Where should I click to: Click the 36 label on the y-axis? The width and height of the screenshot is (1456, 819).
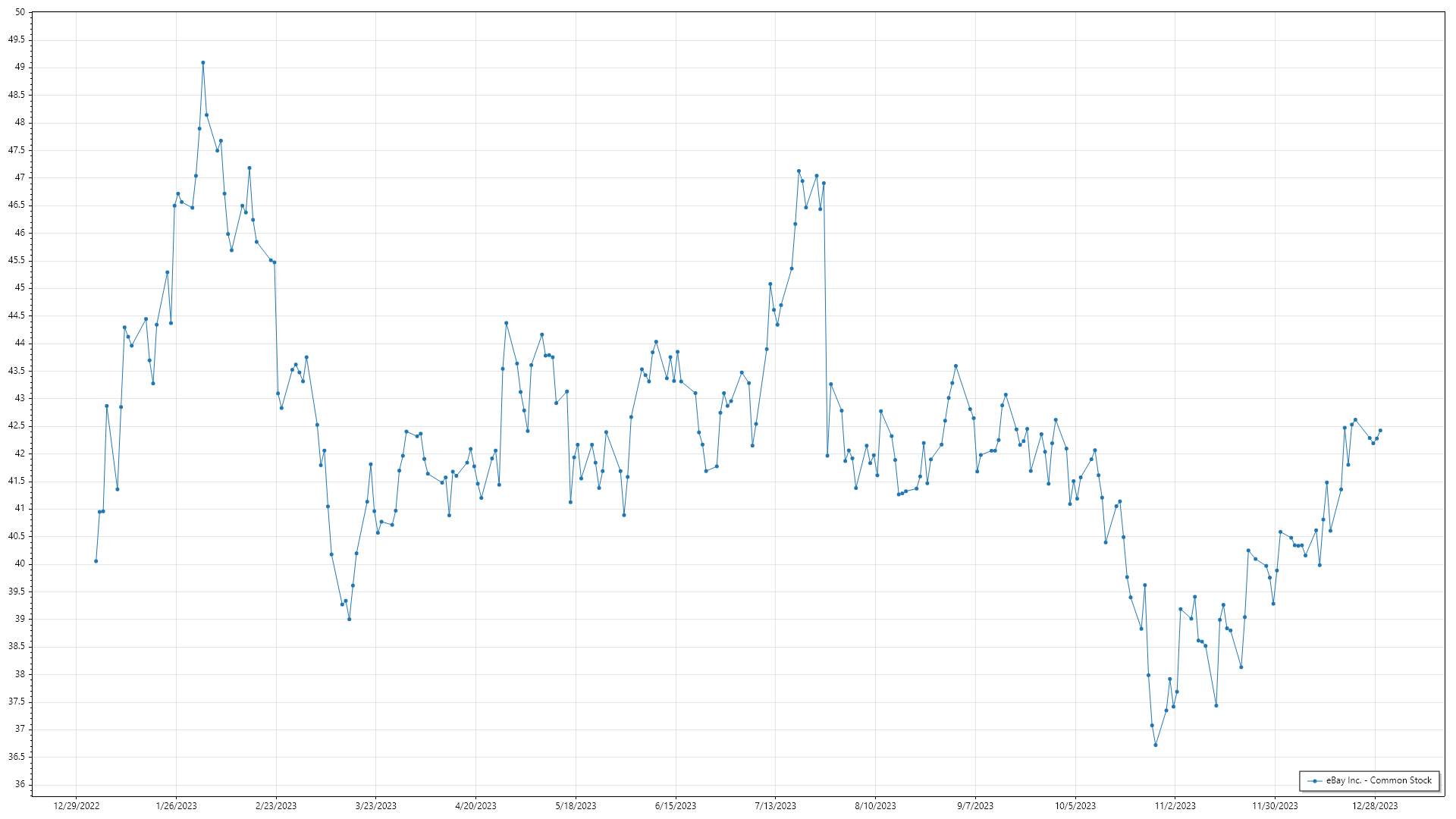click(20, 784)
